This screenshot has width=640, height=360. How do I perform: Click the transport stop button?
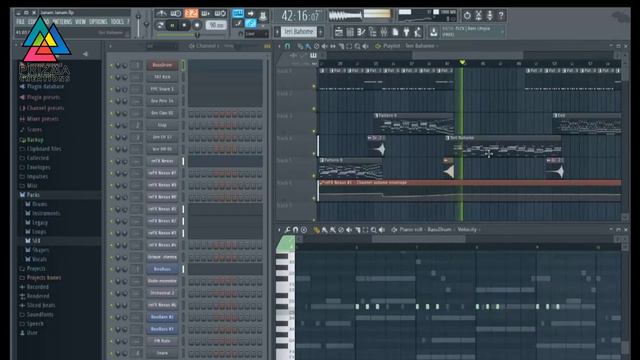click(184, 25)
